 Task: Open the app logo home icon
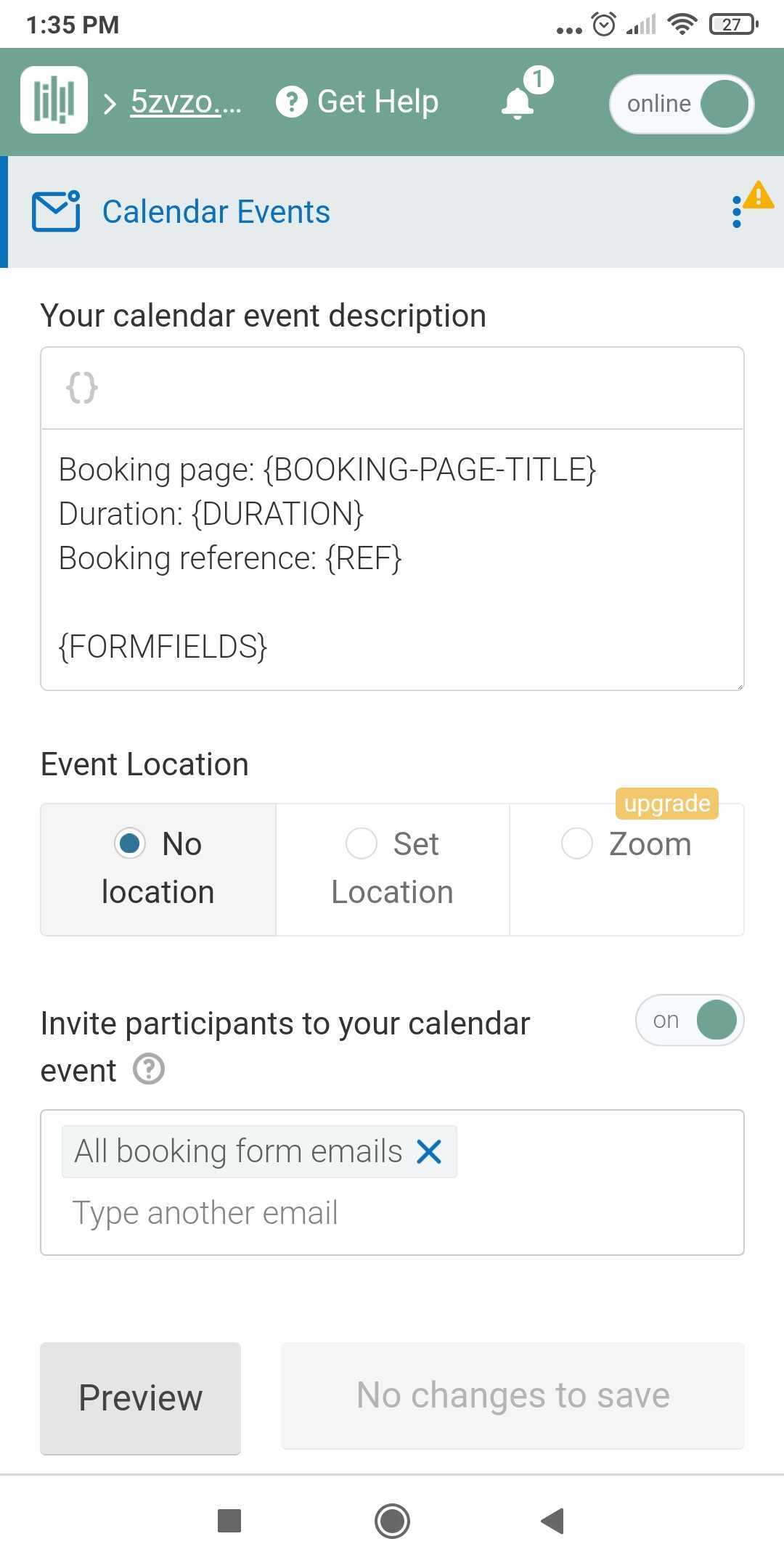click(x=54, y=100)
